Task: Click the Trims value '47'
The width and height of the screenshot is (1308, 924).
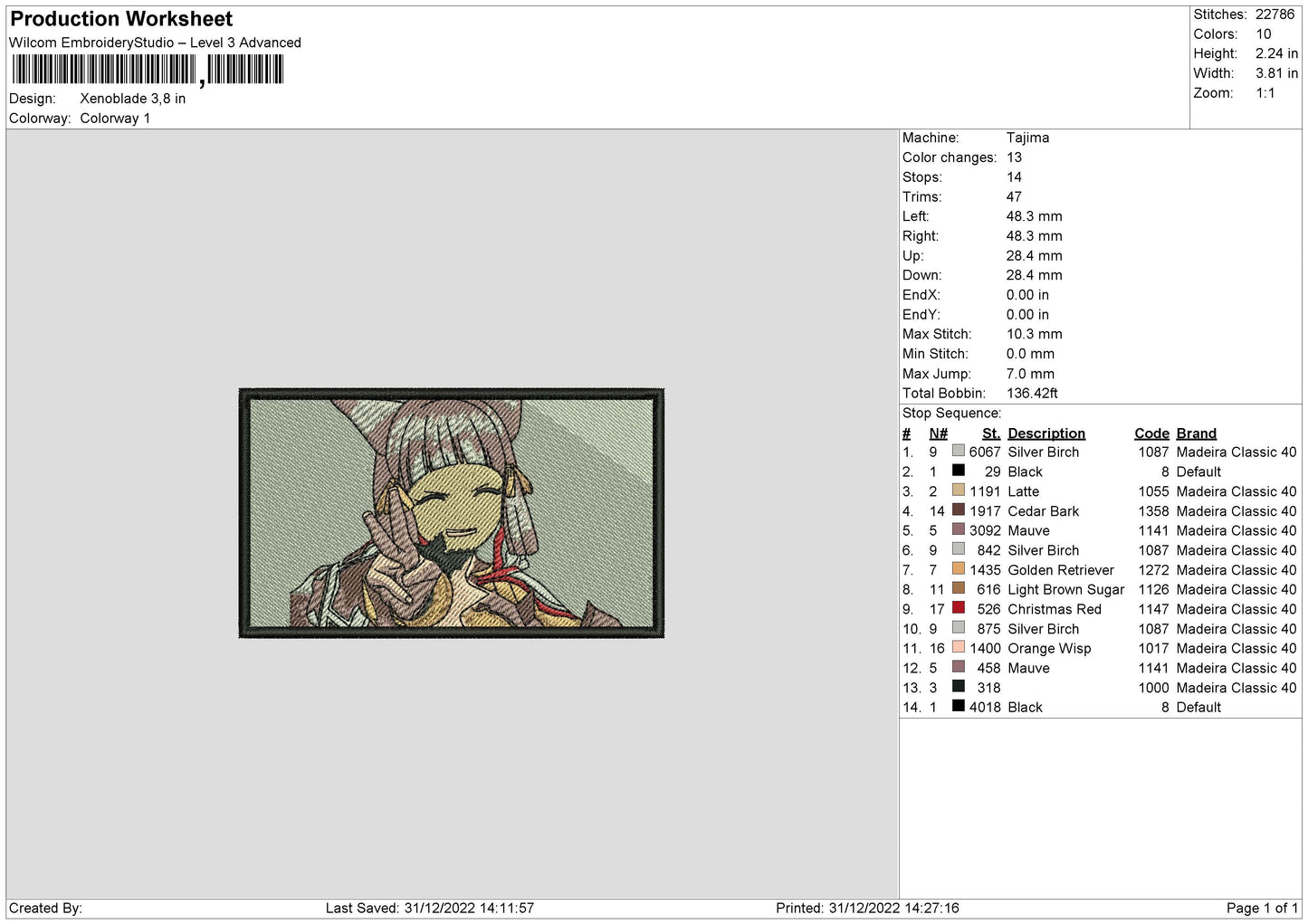Action: click(x=1014, y=196)
